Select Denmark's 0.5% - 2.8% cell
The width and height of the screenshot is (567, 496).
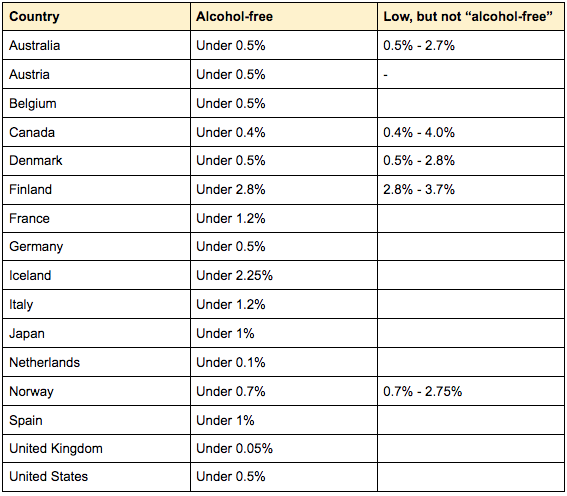click(471, 161)
